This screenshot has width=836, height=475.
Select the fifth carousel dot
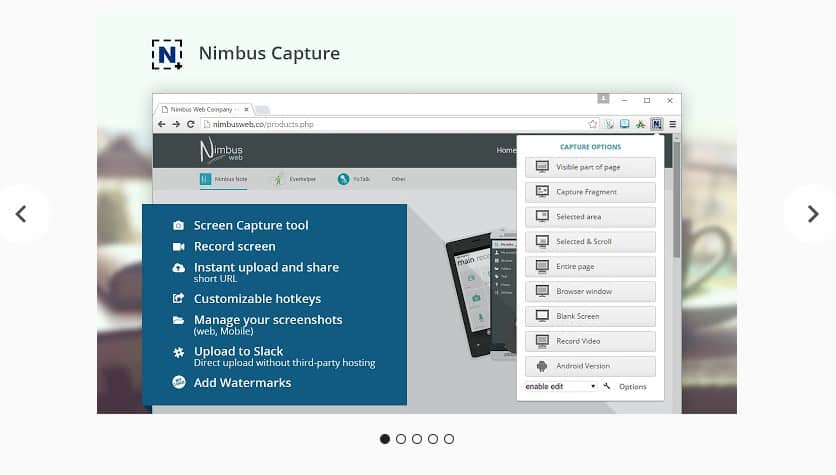[449, 439]
